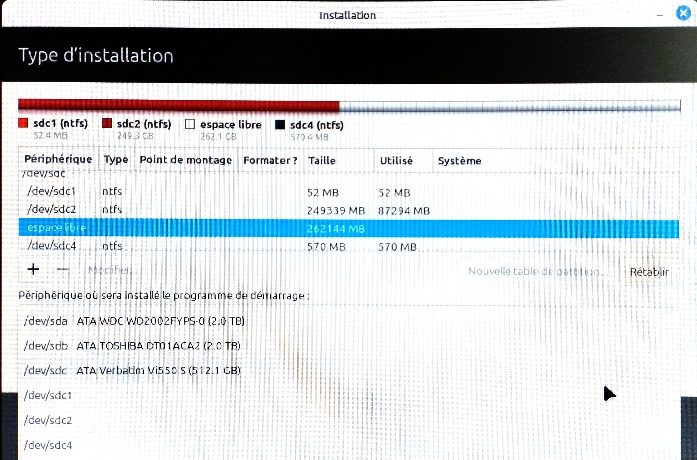
Task: Click the dark red sdc2 legend swatch
Action: [x=107, y=125]
